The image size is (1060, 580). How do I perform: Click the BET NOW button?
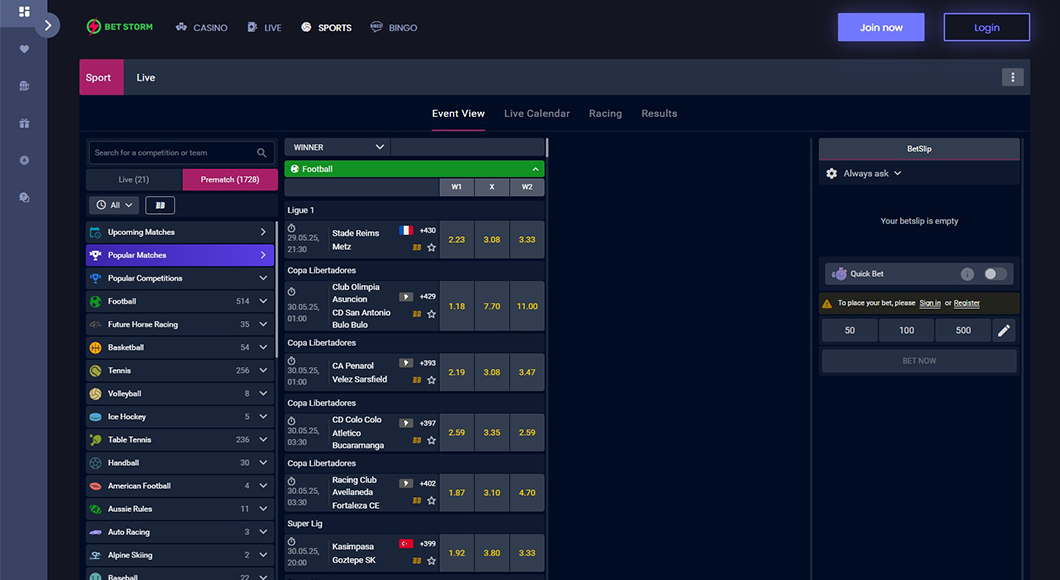click(x=919, y=361)
